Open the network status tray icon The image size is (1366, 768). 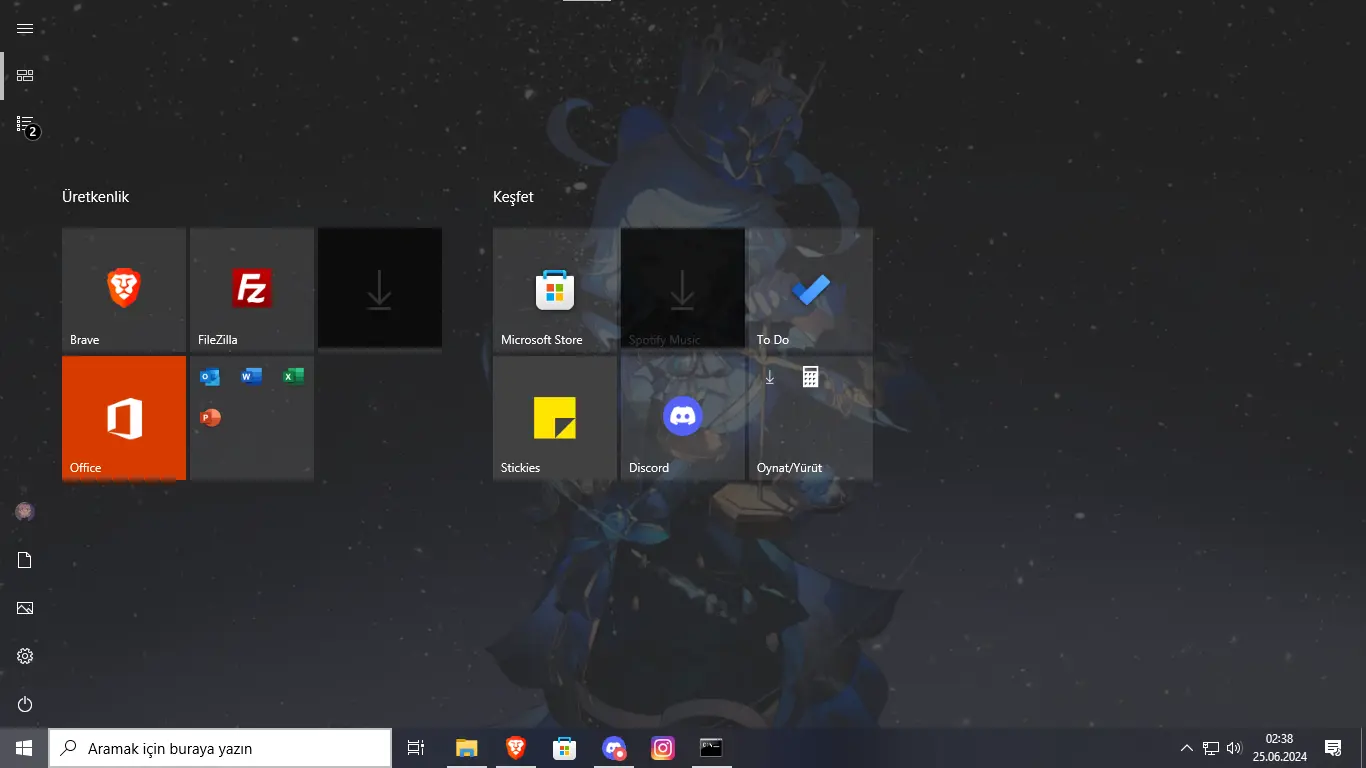(1211, 748)
